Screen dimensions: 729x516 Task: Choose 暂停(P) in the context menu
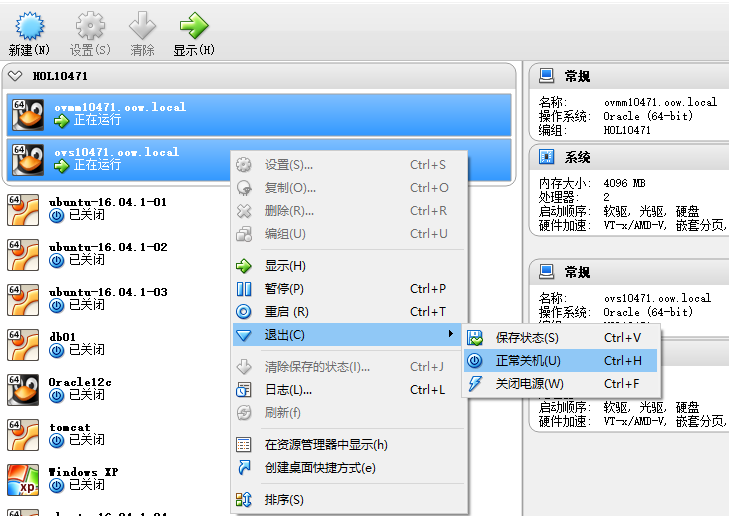tap(349, 289)
